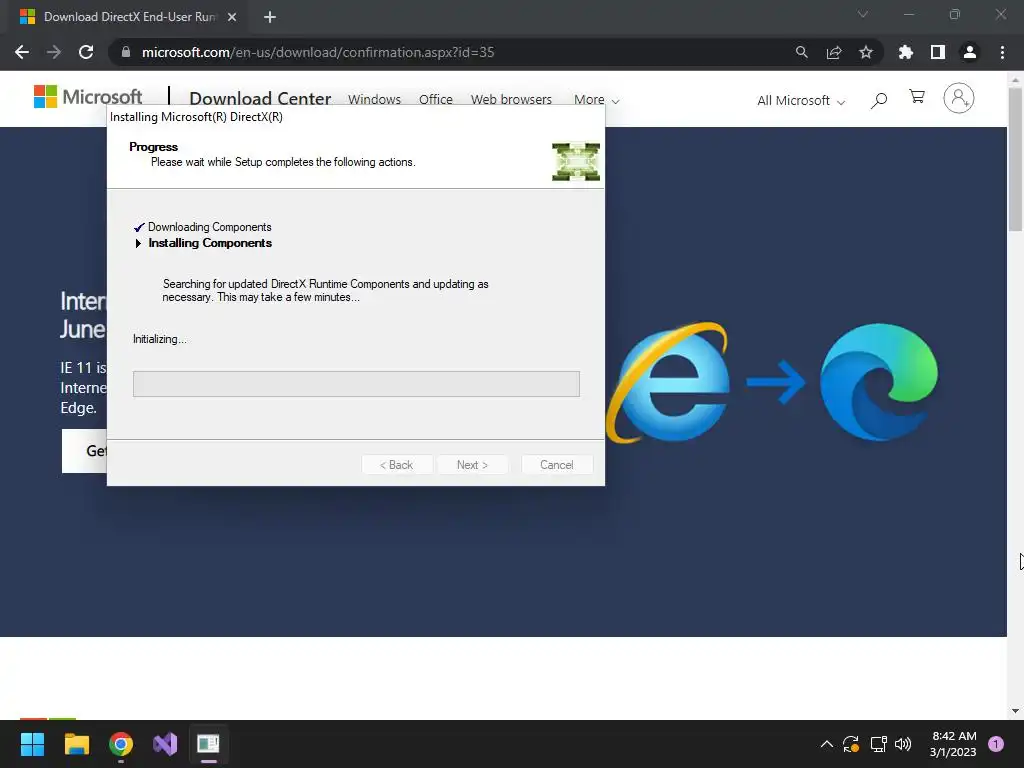
Task: Click the Cancel button in DirectX installer
Action: [x=557, y=465]
